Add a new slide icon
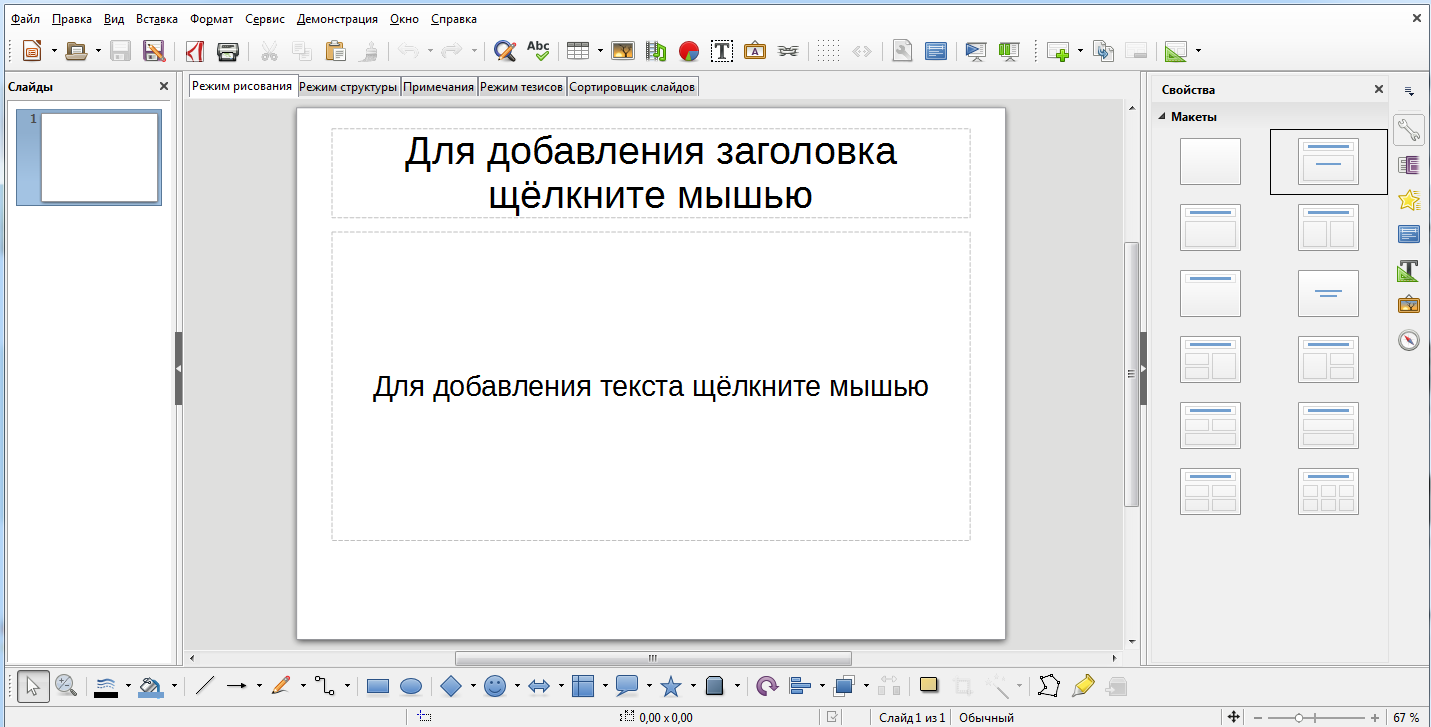 click(x=1059, y=51)
